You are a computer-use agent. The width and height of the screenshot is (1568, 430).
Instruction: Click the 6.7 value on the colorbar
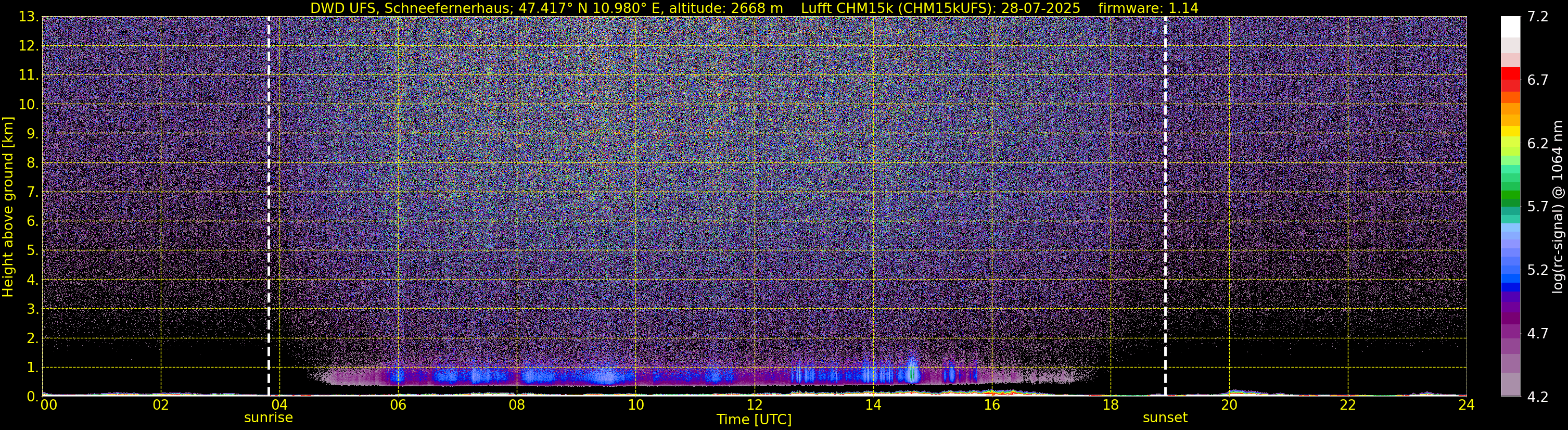click(1538, 80)
